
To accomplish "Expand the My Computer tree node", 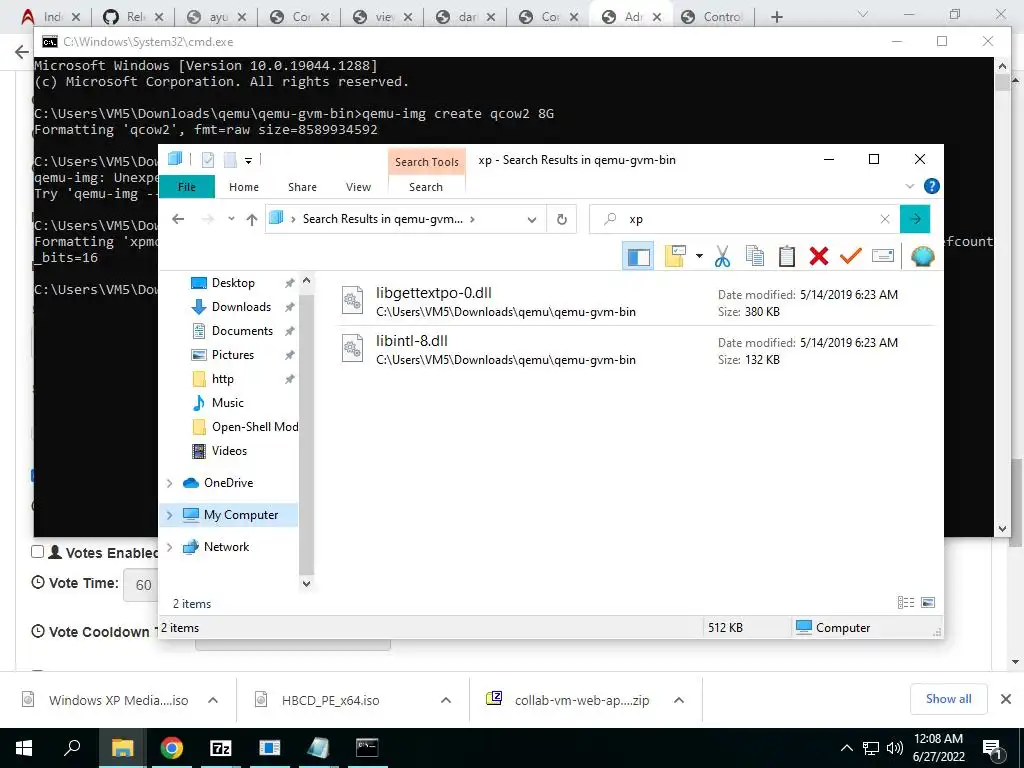I will click(170, 515).
